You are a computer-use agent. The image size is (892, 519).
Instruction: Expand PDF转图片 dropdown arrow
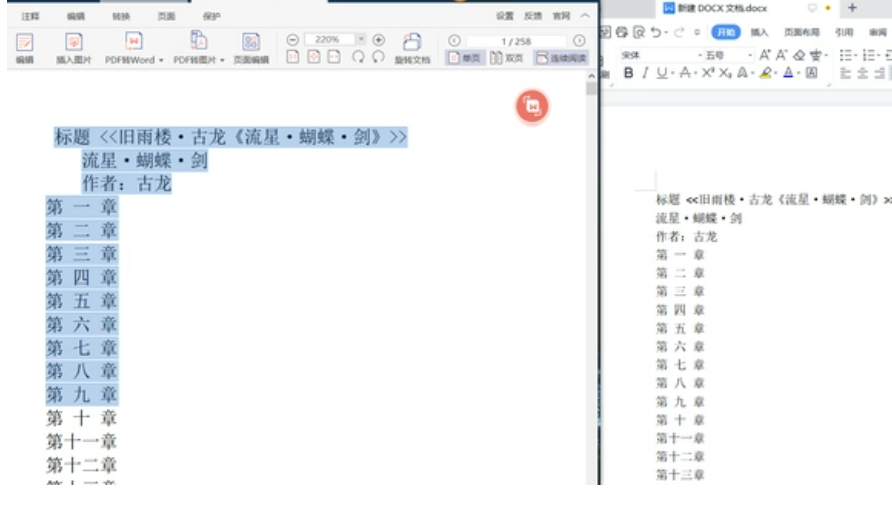[222, 60]
